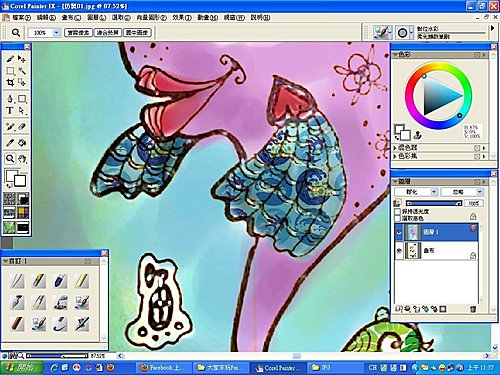Toggle visibility of the canvas layer
500x375 pixels.
point(399,250)
